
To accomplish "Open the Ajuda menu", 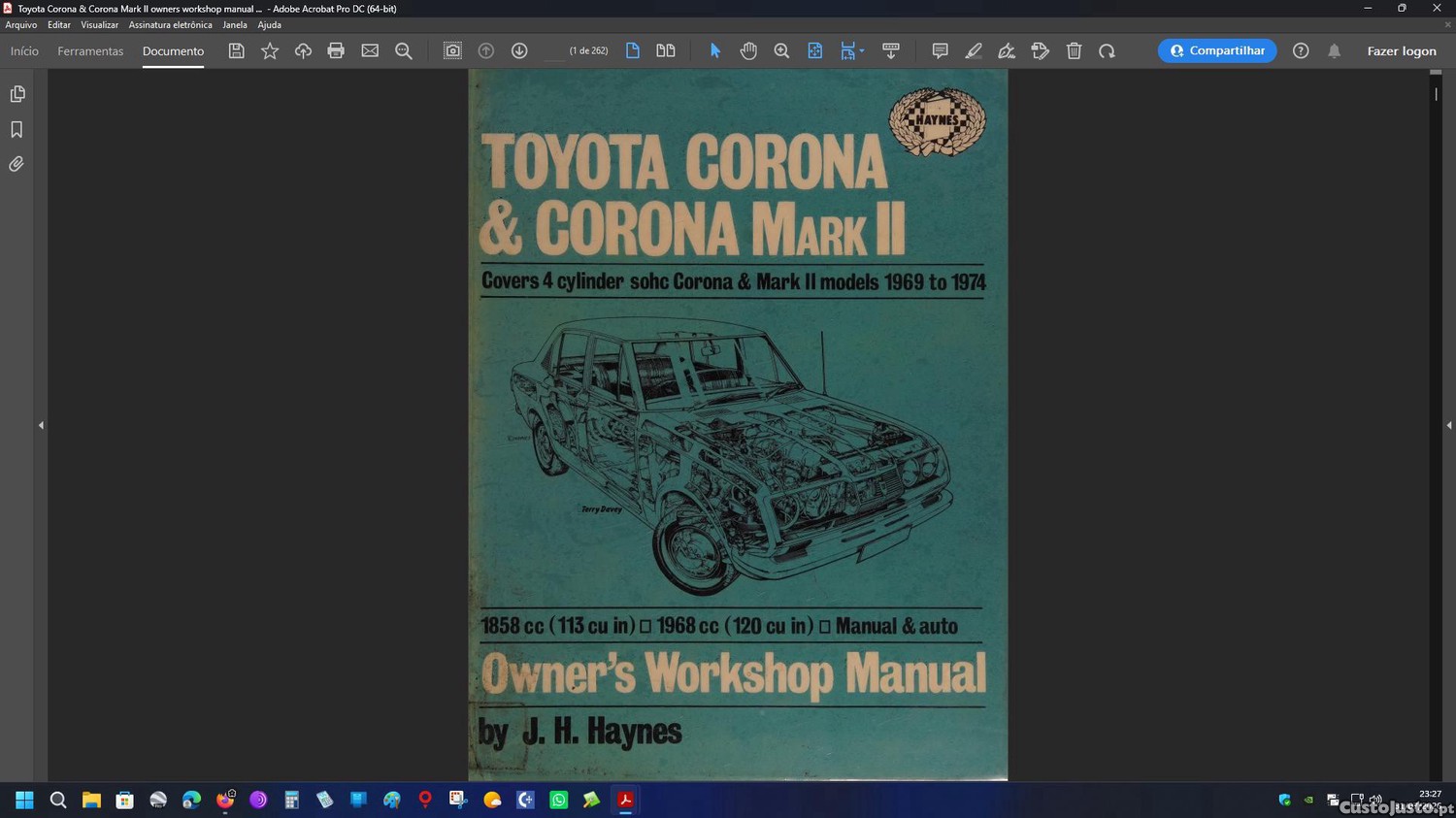I will [x=269, y=25].
